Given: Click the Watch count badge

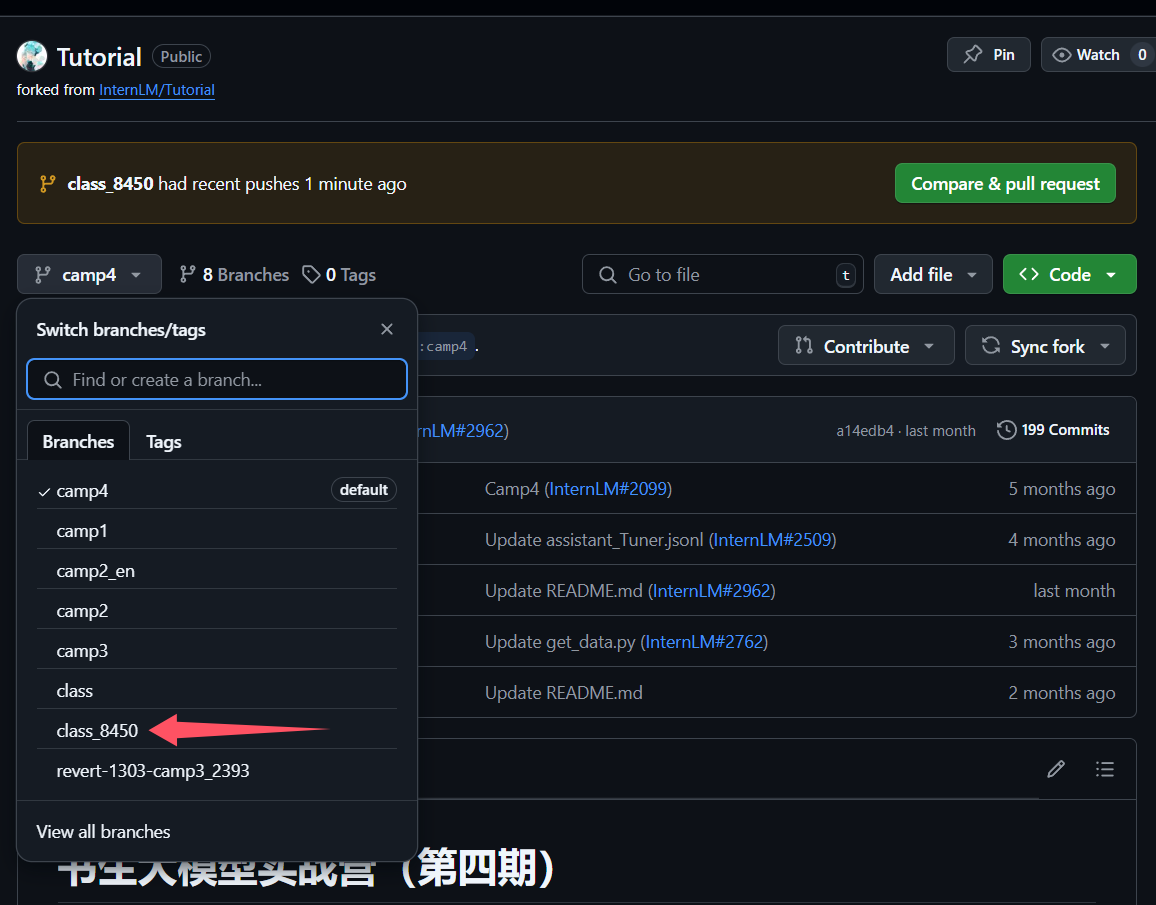Looking at the screenshot, I should (x=1142, y=55).
